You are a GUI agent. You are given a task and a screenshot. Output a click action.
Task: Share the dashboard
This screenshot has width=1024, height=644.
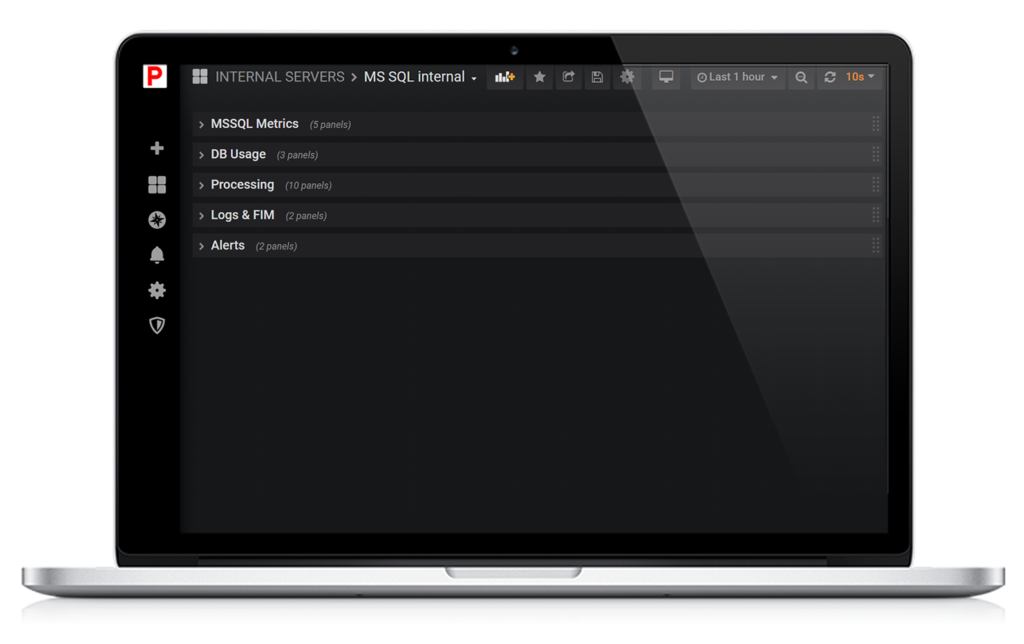[x=568, y=77]
